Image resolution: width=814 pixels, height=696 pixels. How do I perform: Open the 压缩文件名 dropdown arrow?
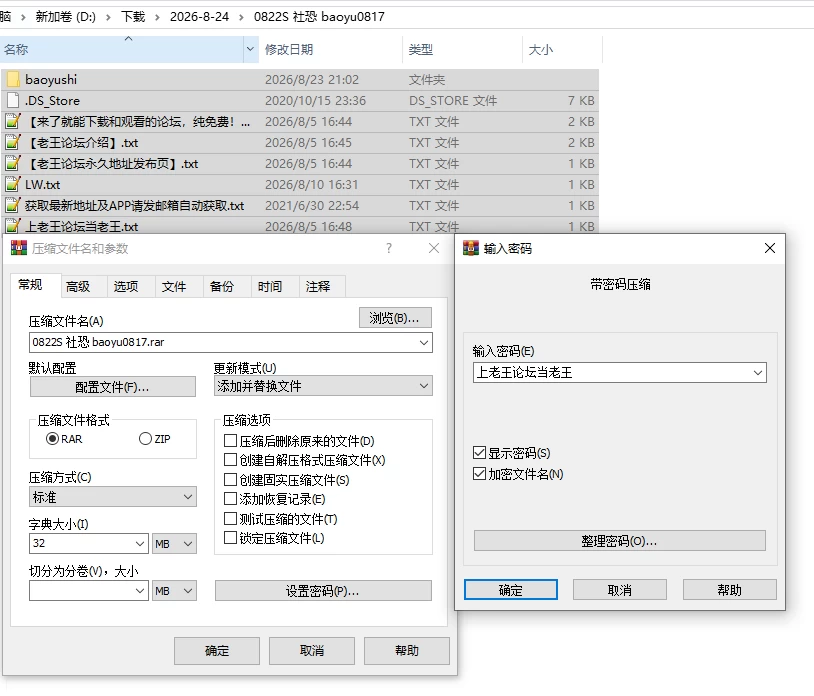[424, 343]
